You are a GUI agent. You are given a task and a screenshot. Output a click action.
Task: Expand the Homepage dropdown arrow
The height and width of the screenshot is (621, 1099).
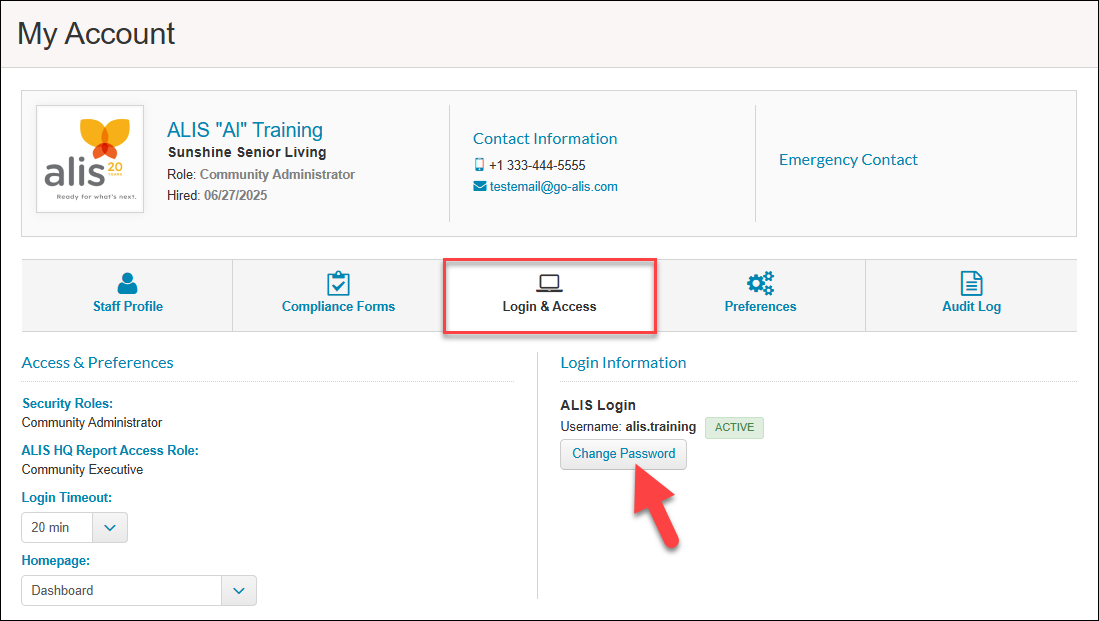(x=239, y=591)
